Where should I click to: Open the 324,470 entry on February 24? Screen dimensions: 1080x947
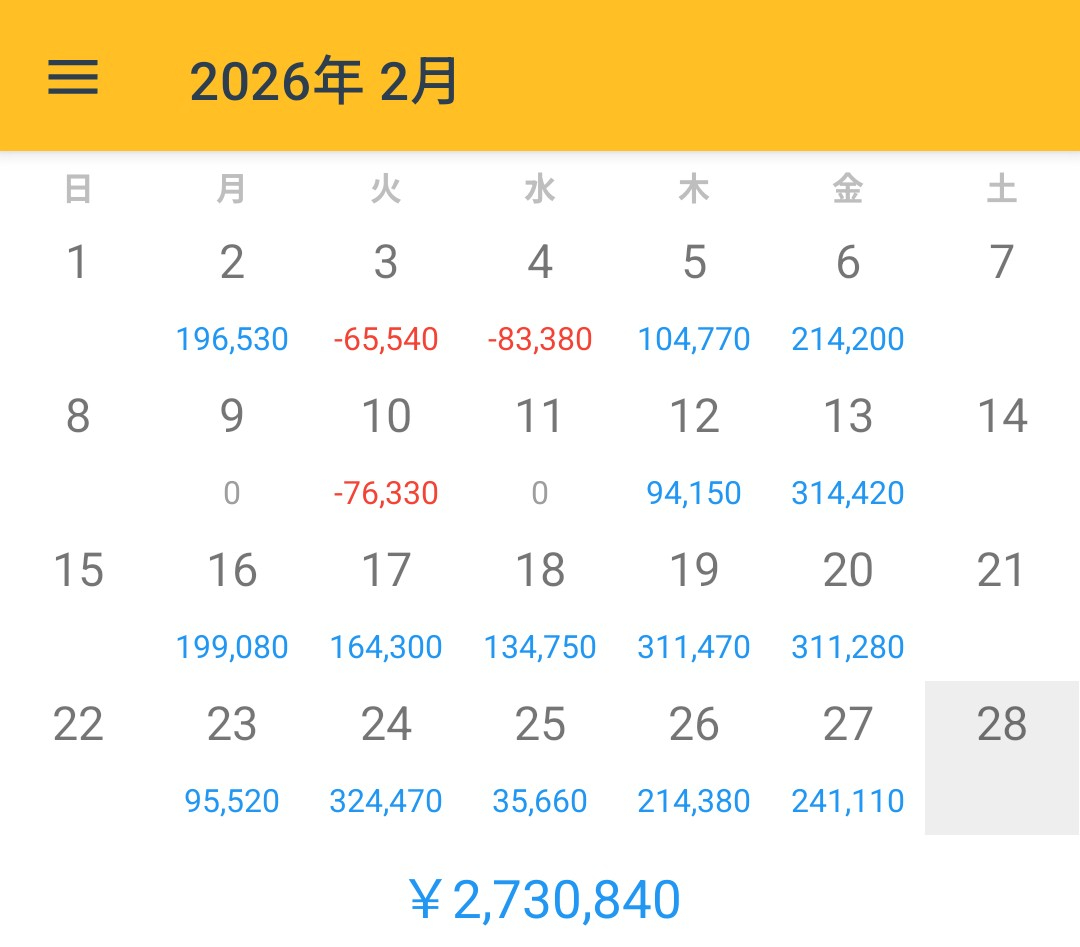(387, 800)
